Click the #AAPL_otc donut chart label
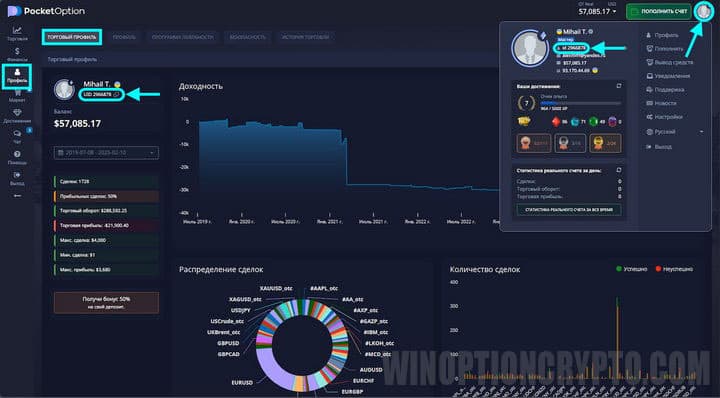 tap(324, 288)
